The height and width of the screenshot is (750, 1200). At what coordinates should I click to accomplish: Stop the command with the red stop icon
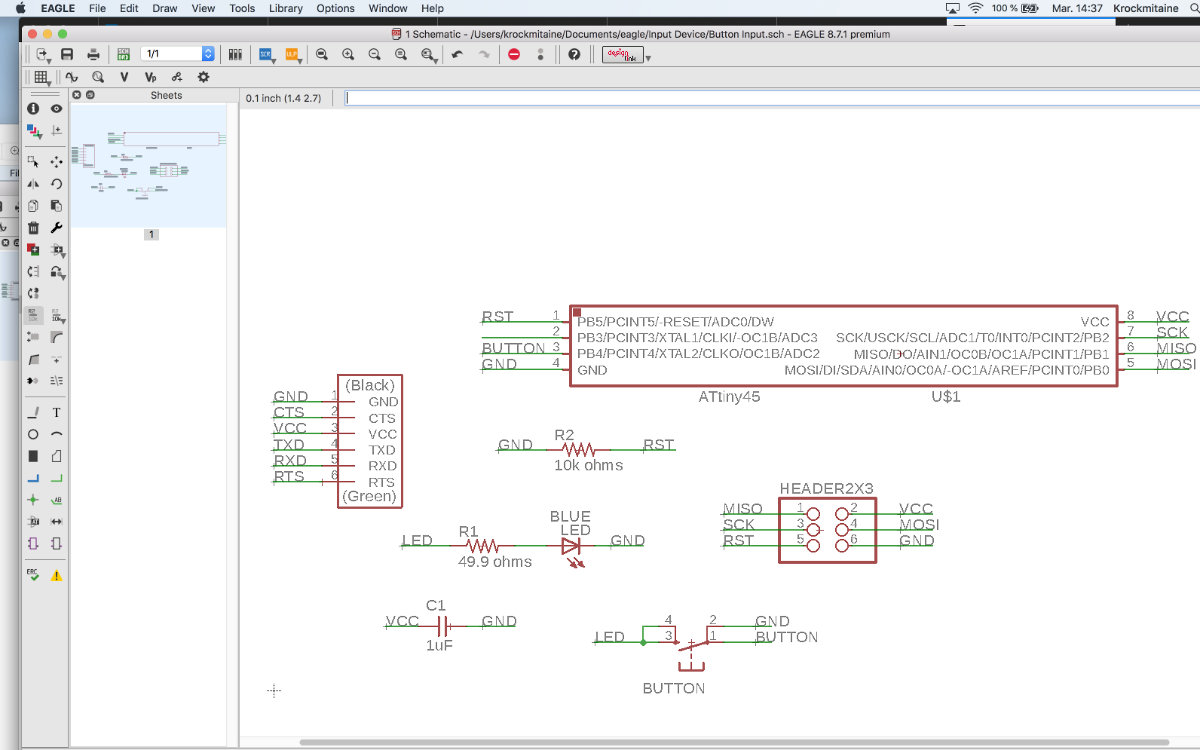point(514,54)
